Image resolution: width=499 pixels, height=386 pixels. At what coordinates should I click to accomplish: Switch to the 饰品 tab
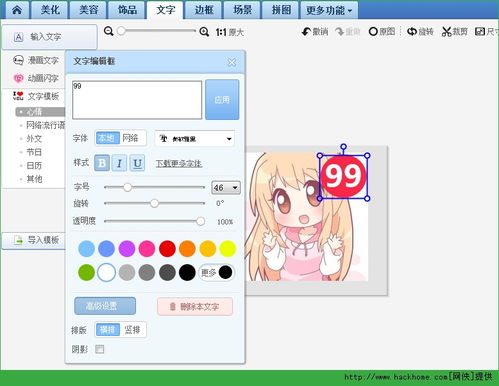pyautogui.click(x=127, y=10)
